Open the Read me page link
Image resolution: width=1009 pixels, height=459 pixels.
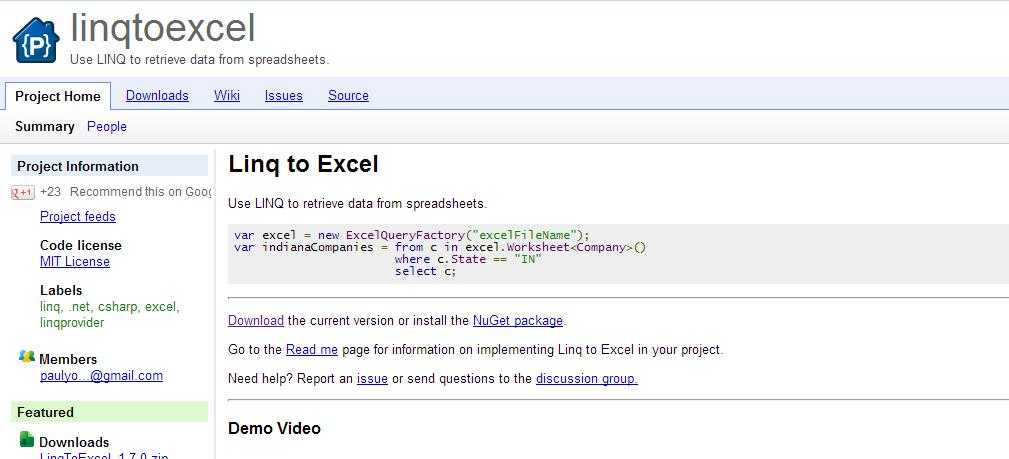(x=311, y=350)
